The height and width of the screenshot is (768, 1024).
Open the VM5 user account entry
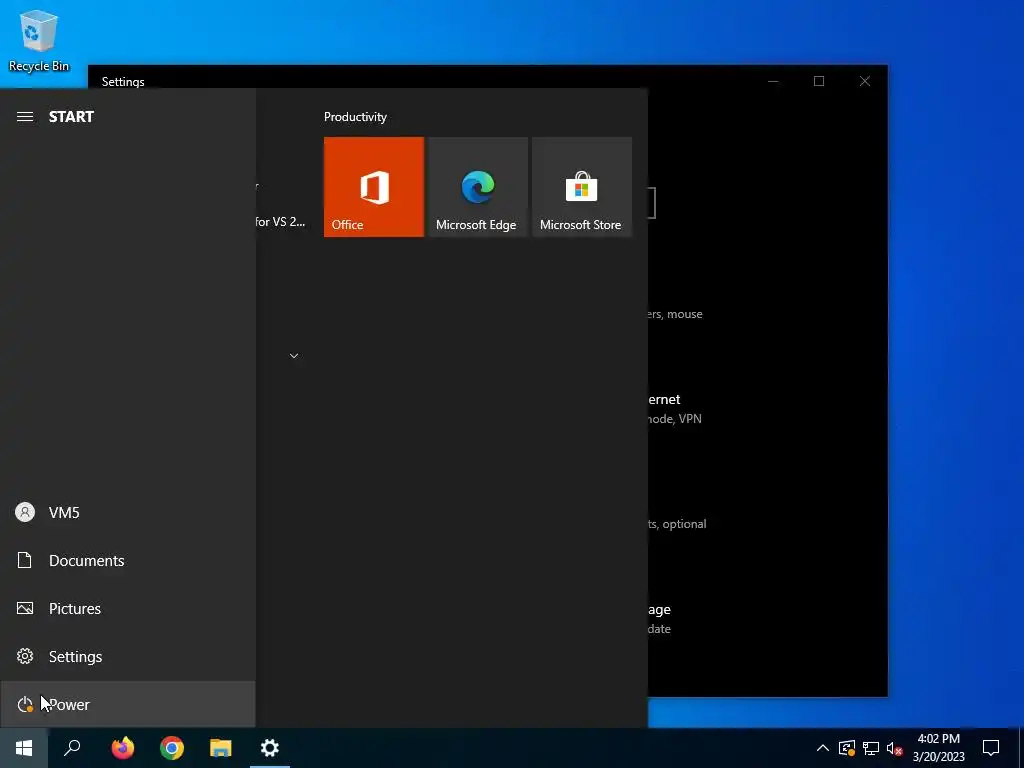click(x=127, y=512)
